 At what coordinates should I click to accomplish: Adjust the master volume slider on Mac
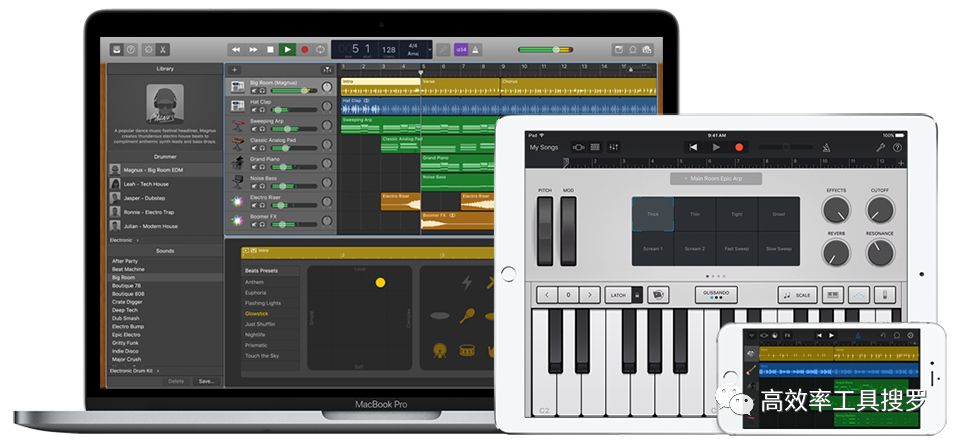coord(545,50)
